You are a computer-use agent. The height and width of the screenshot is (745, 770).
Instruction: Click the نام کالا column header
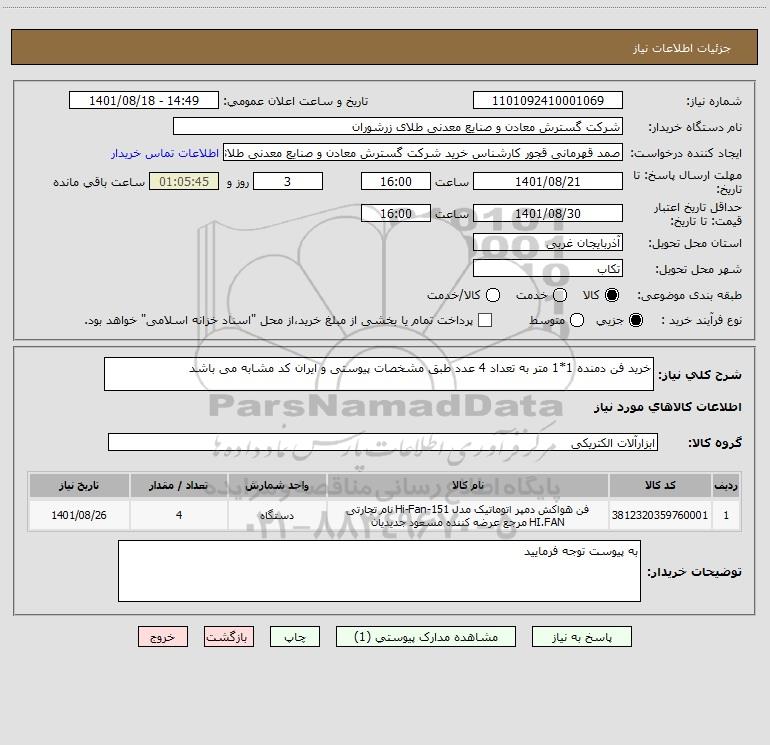[x=468, y=485]
